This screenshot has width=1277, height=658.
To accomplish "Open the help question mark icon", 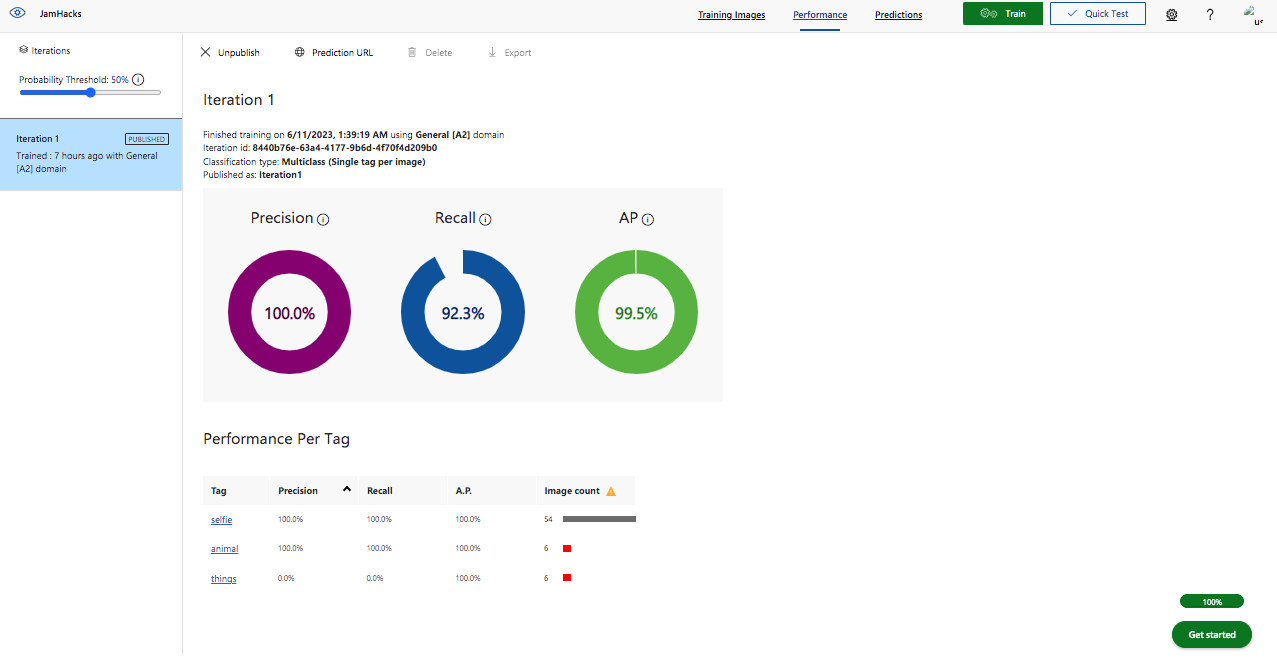I will click(x=1210, y=14).
